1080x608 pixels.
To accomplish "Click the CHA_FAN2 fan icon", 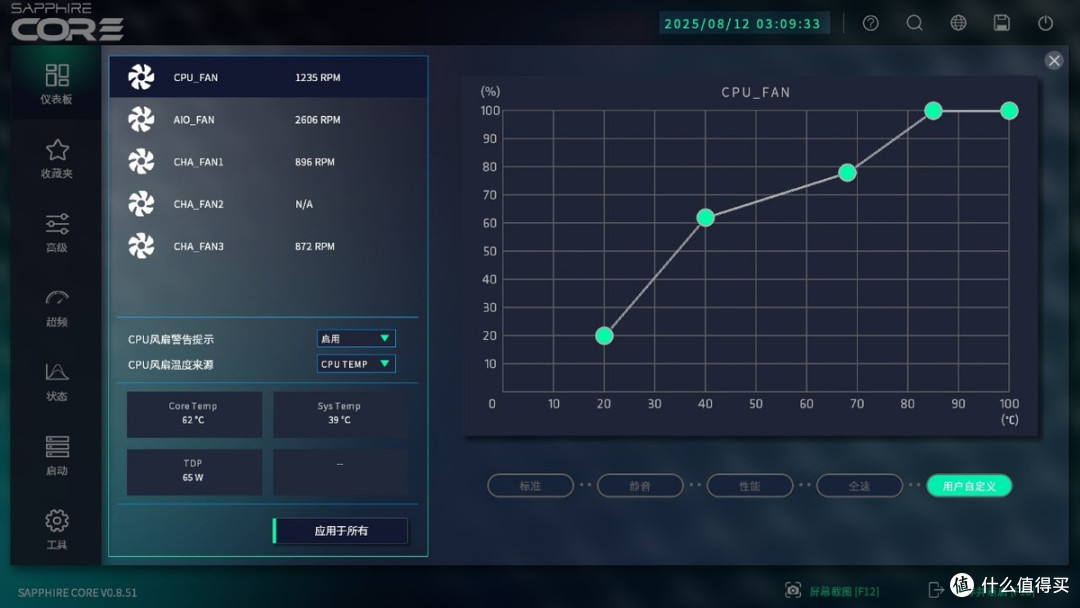I will pos(141,204).
